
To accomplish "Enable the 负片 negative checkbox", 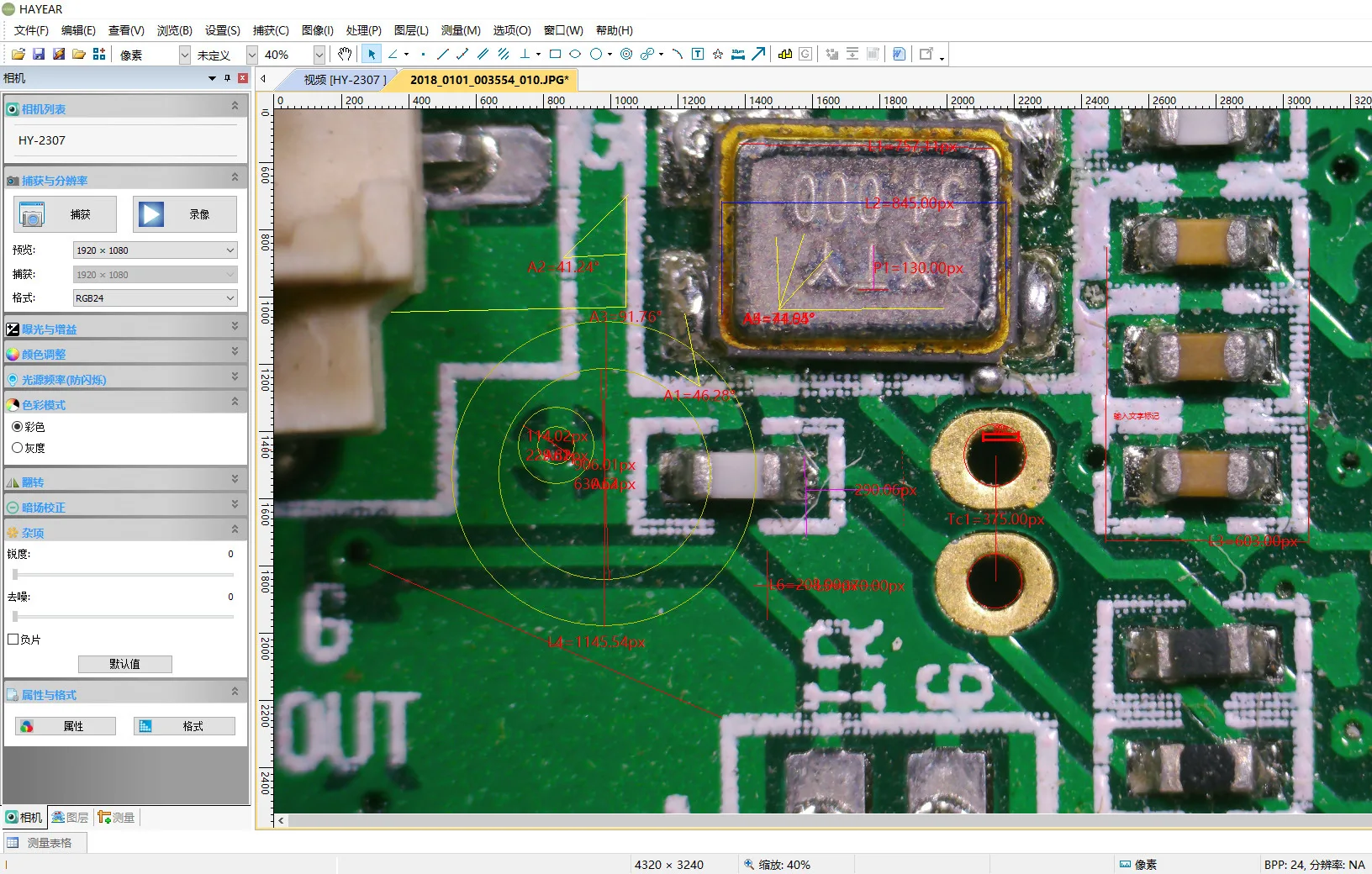I will pyautogui.click(x=13, y=640).
